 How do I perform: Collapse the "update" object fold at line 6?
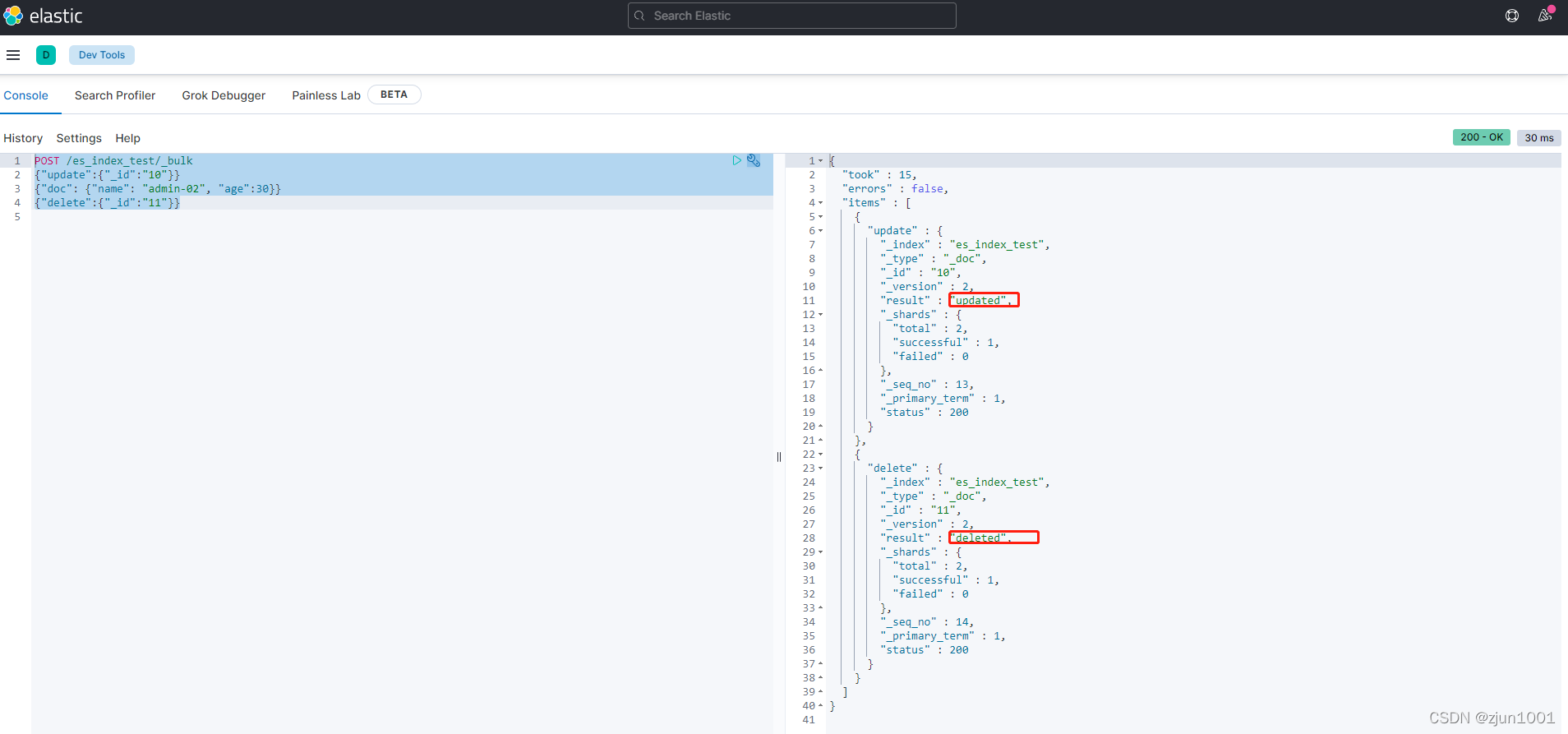[820, 231]
